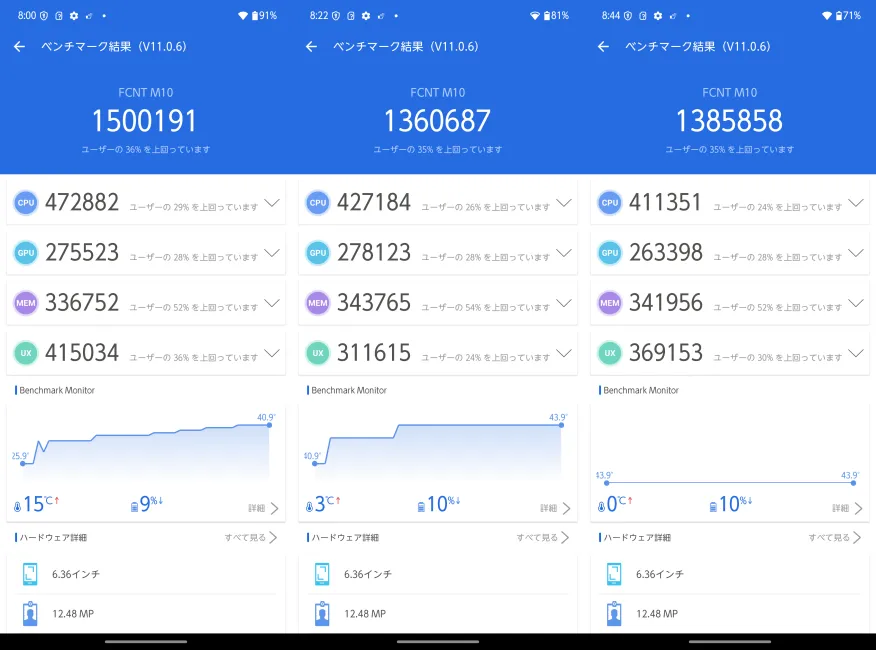Screen dimensions: 876x650
Task: Tap the Wi-Fi icon next to 71% battery
Action: coord(827,16)
